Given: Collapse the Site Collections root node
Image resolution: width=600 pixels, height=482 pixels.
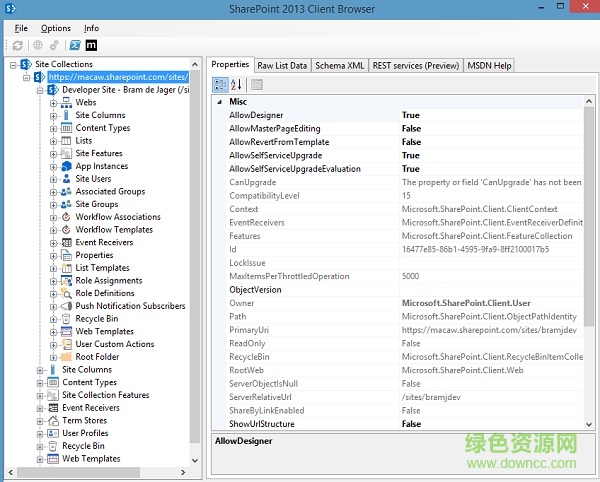Looking at the screenshot, I should tap(12, 65).
